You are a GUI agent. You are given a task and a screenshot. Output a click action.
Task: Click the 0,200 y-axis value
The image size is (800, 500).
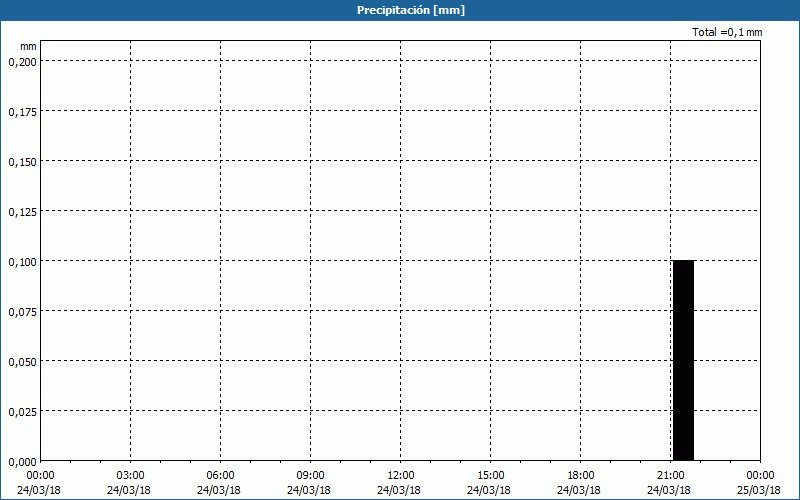click(22, 61)
